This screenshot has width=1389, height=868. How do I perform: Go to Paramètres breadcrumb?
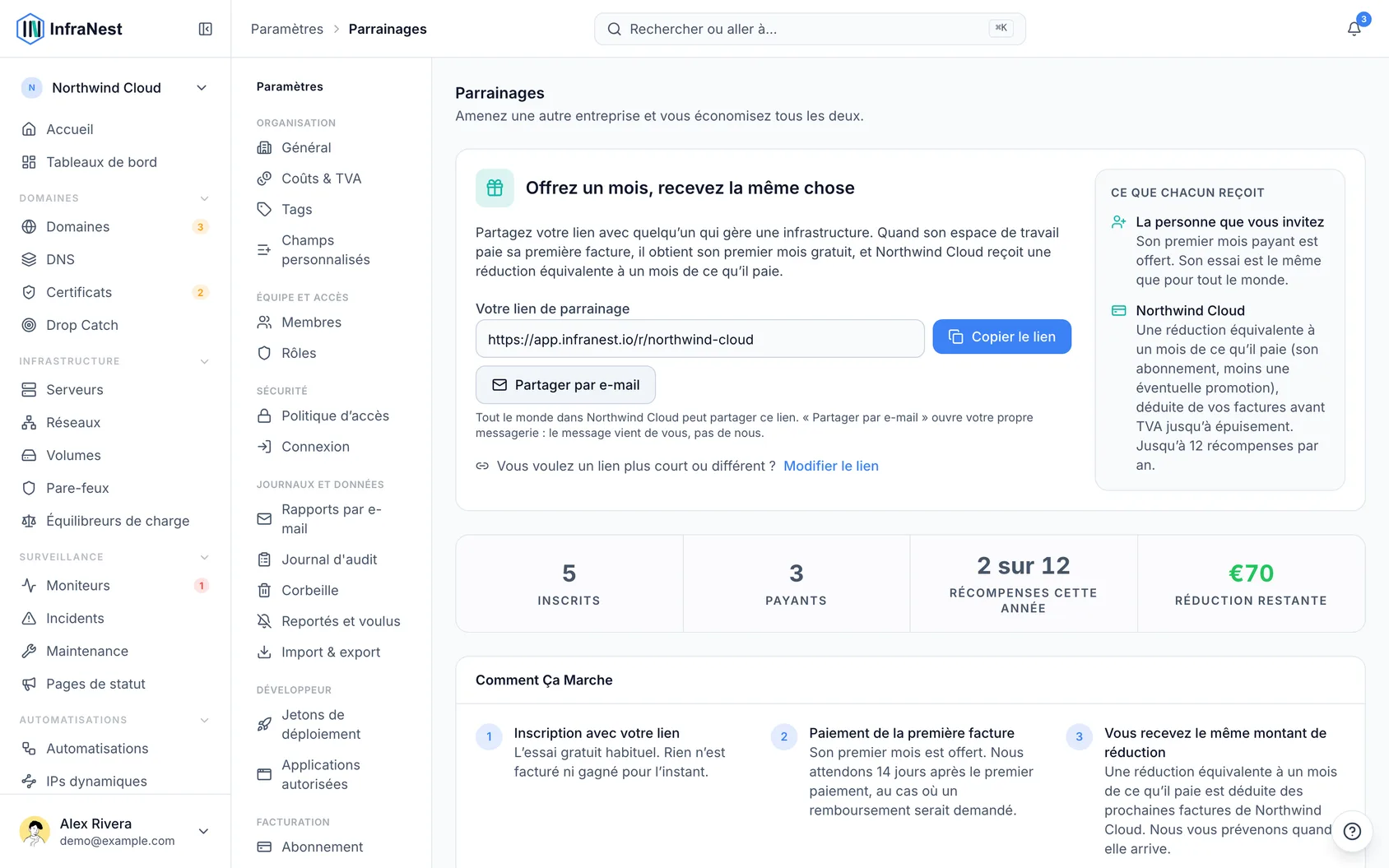tap(287, 29)
